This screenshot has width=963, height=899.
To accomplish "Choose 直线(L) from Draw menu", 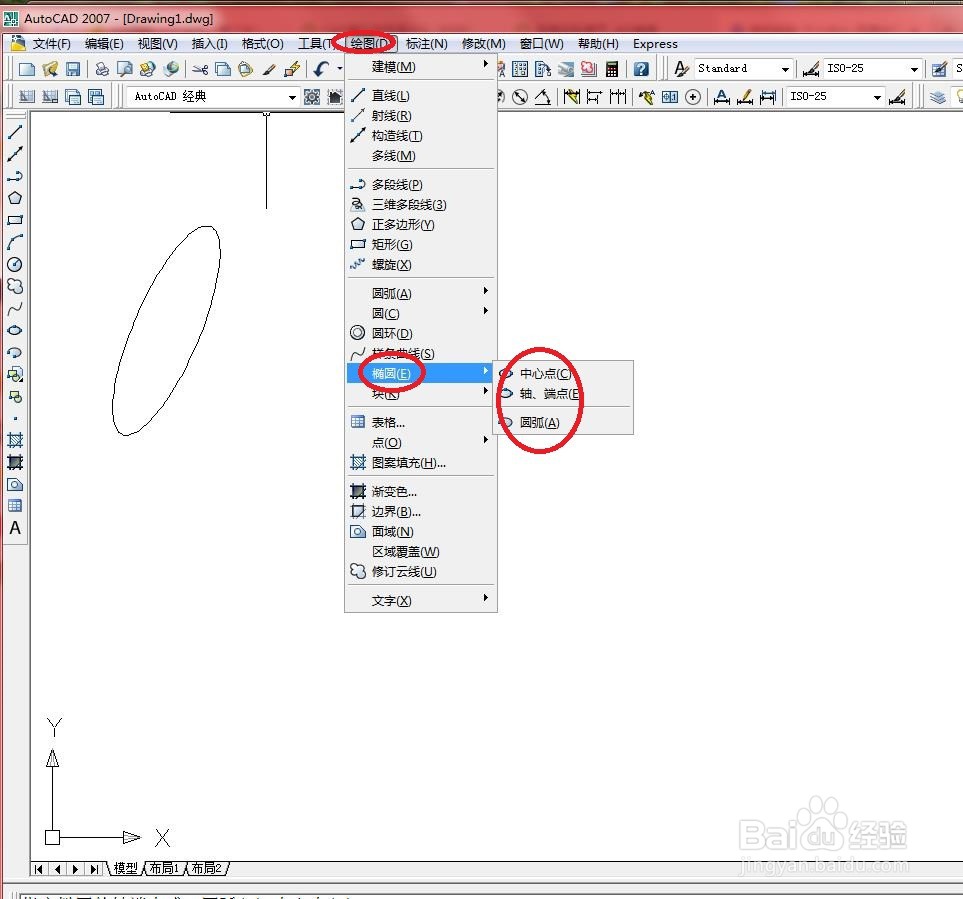I will click(x=421, y=96).
